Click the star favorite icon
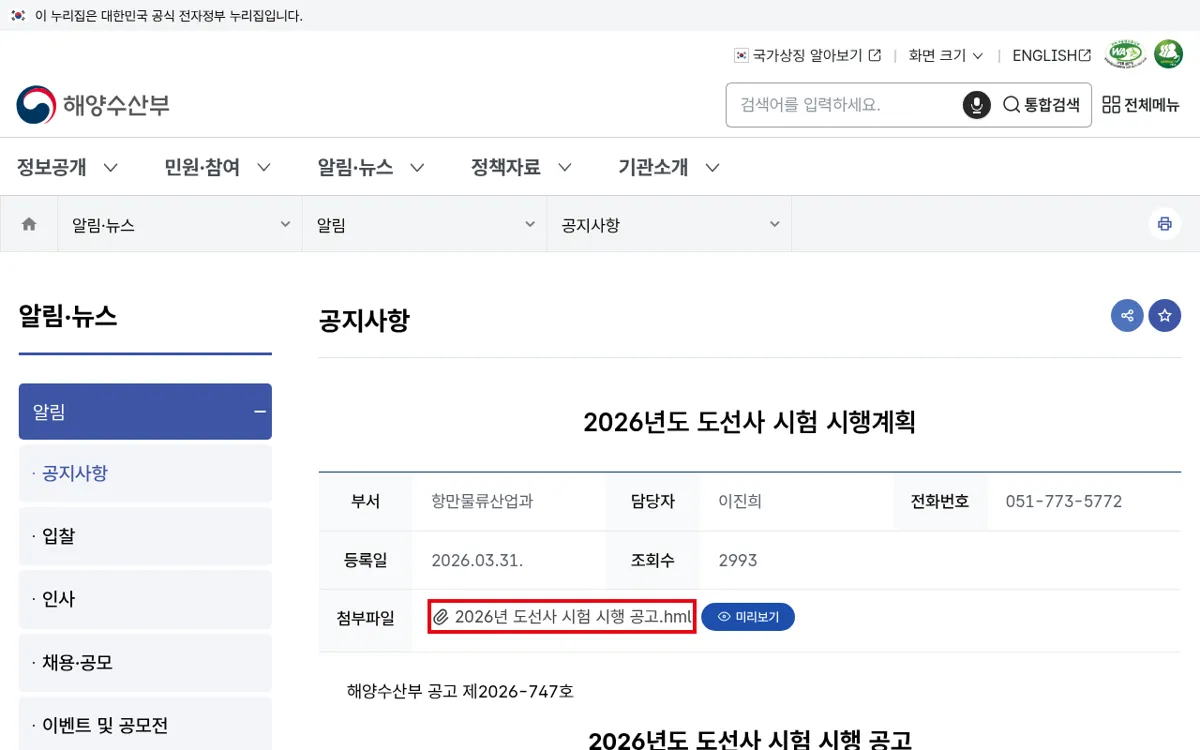The image size is (1200, 750). pos(1164,316)
